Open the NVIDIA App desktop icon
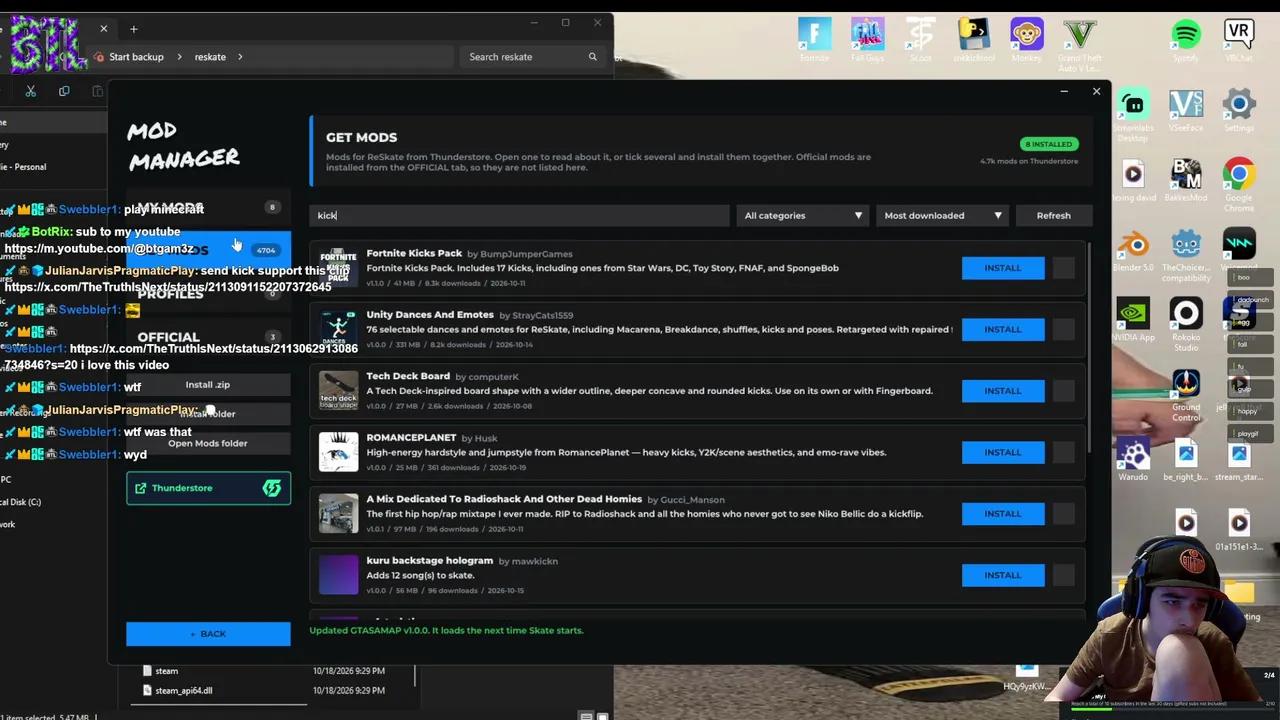 [1133, 320]
